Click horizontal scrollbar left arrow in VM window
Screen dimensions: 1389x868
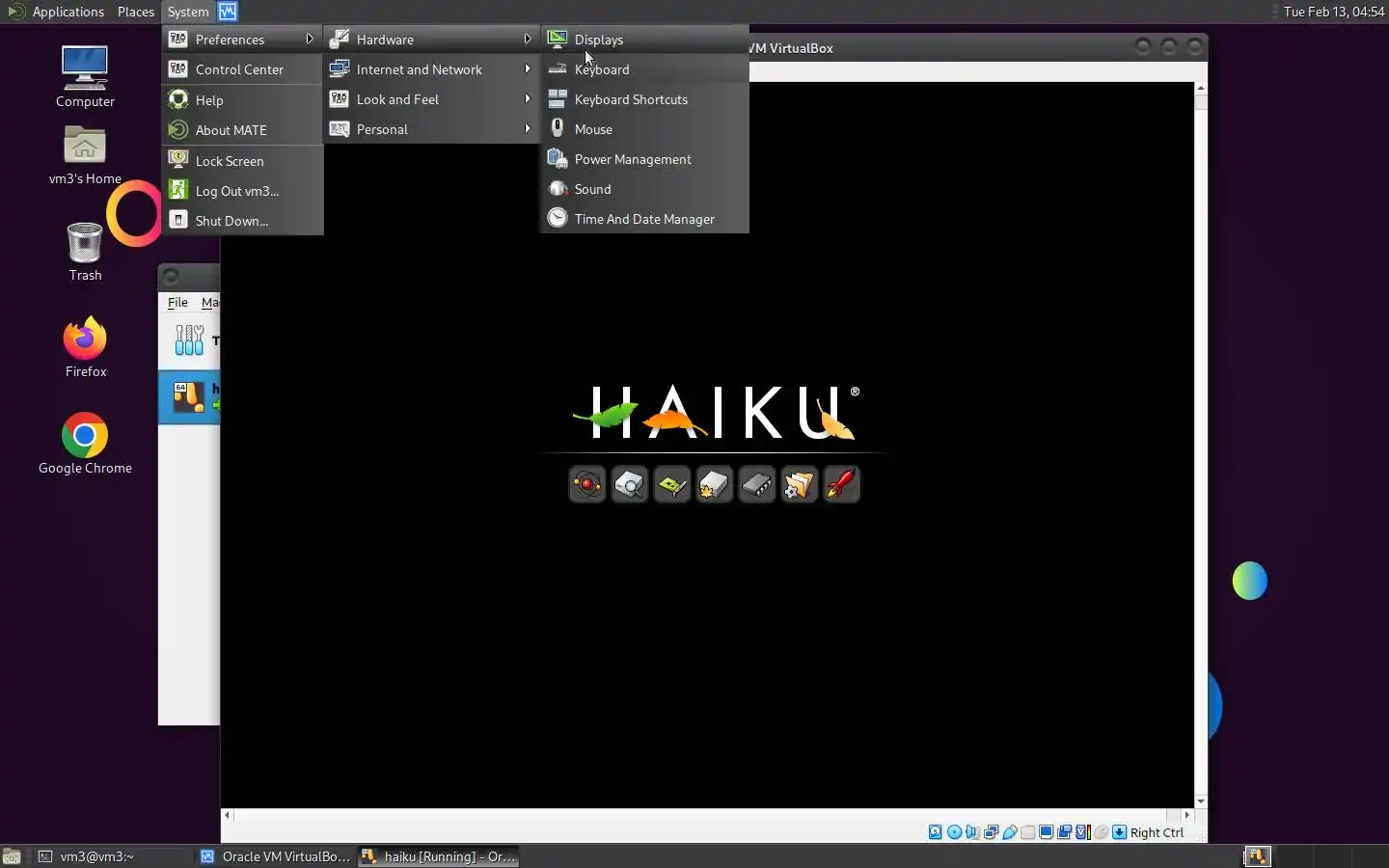tap(228, 815)
